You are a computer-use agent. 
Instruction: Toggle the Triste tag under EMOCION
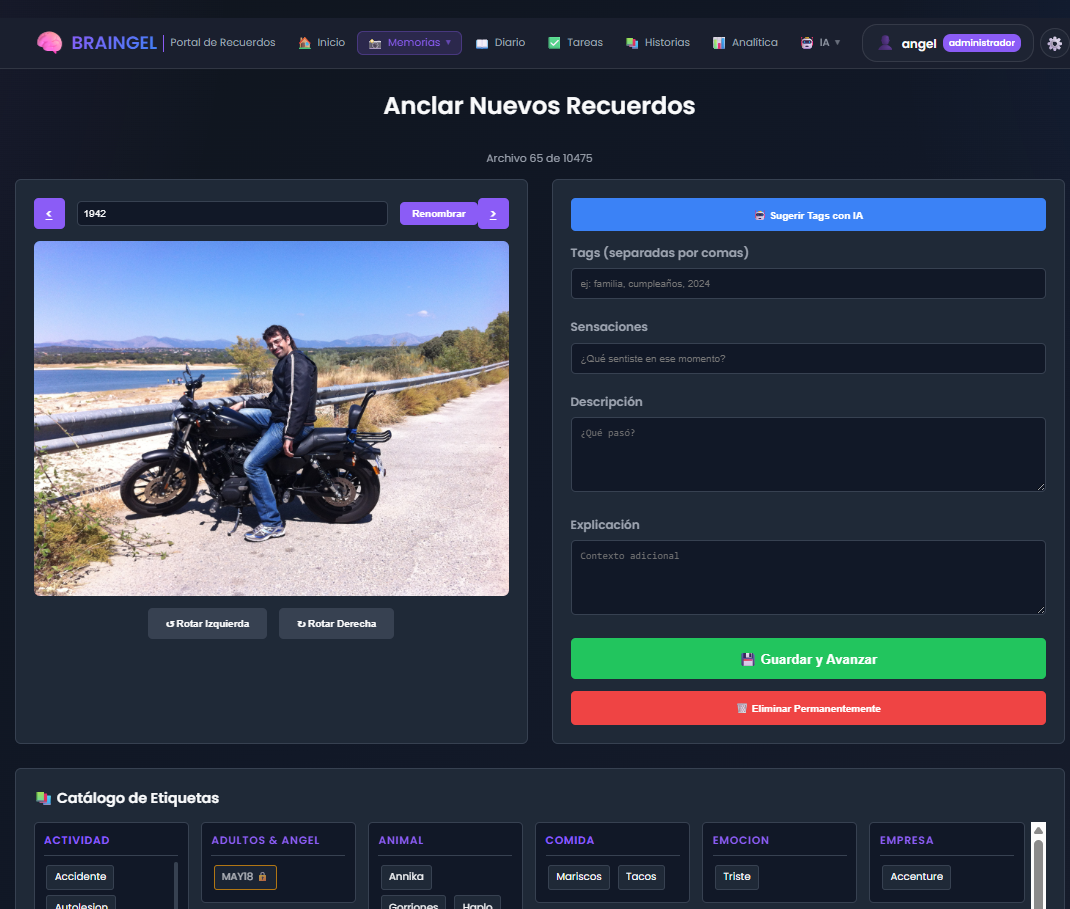point(736,877)
